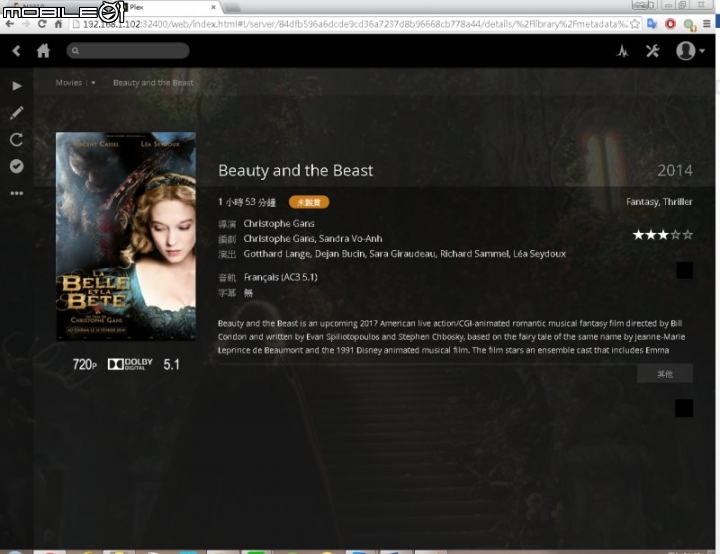Expand summary with the more button
The image size is (720, 554).
(x=664, y=374)
